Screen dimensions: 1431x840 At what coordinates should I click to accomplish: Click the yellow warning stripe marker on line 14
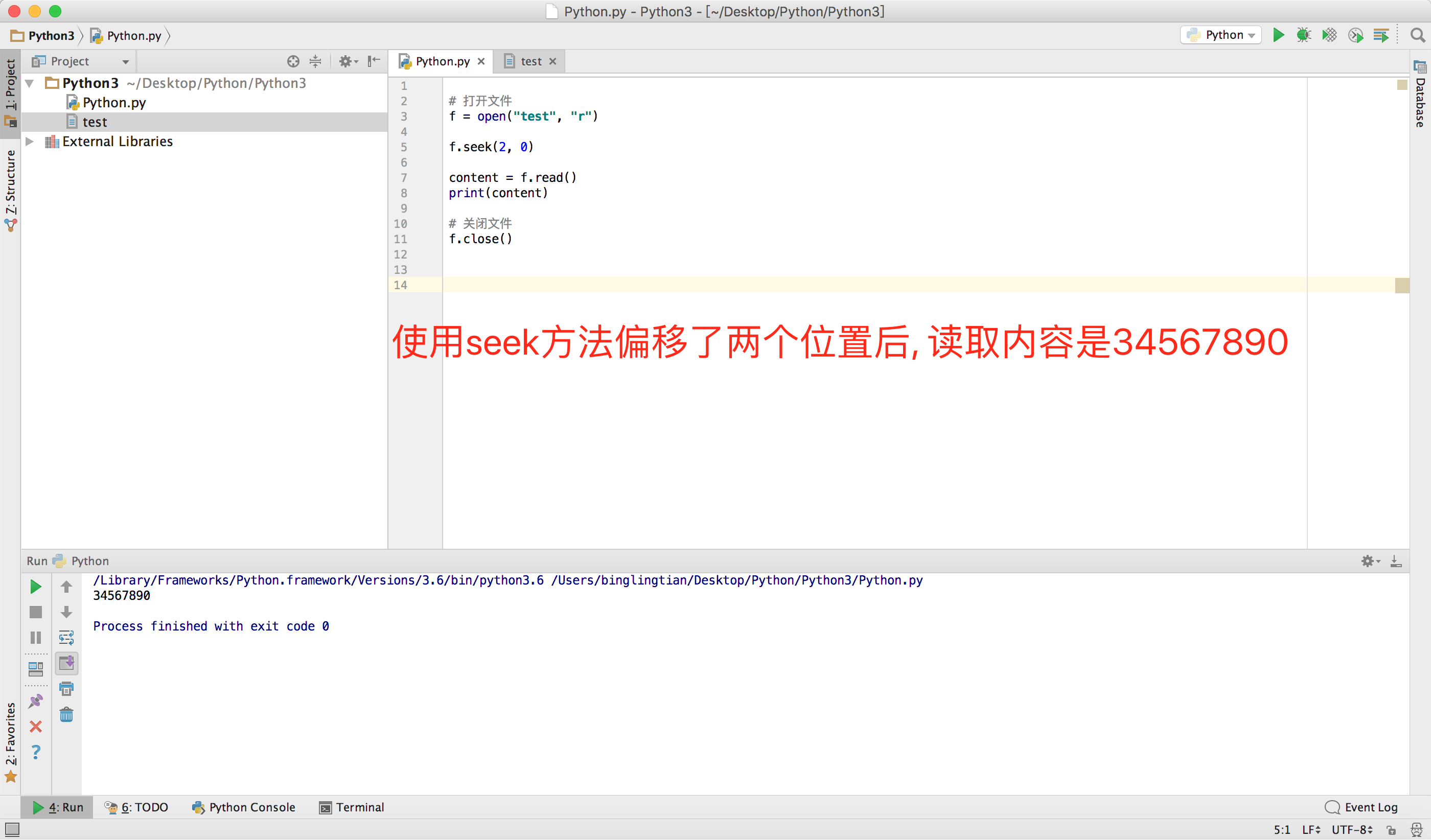(1401, 286)
